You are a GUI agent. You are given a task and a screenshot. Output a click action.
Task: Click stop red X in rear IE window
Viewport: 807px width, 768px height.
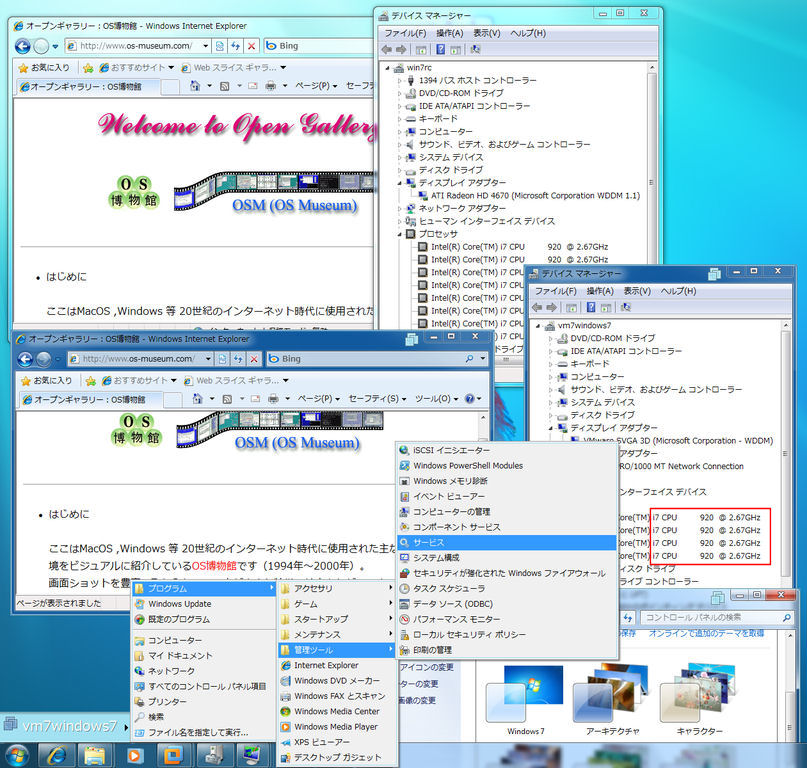[x=251, y=46]
